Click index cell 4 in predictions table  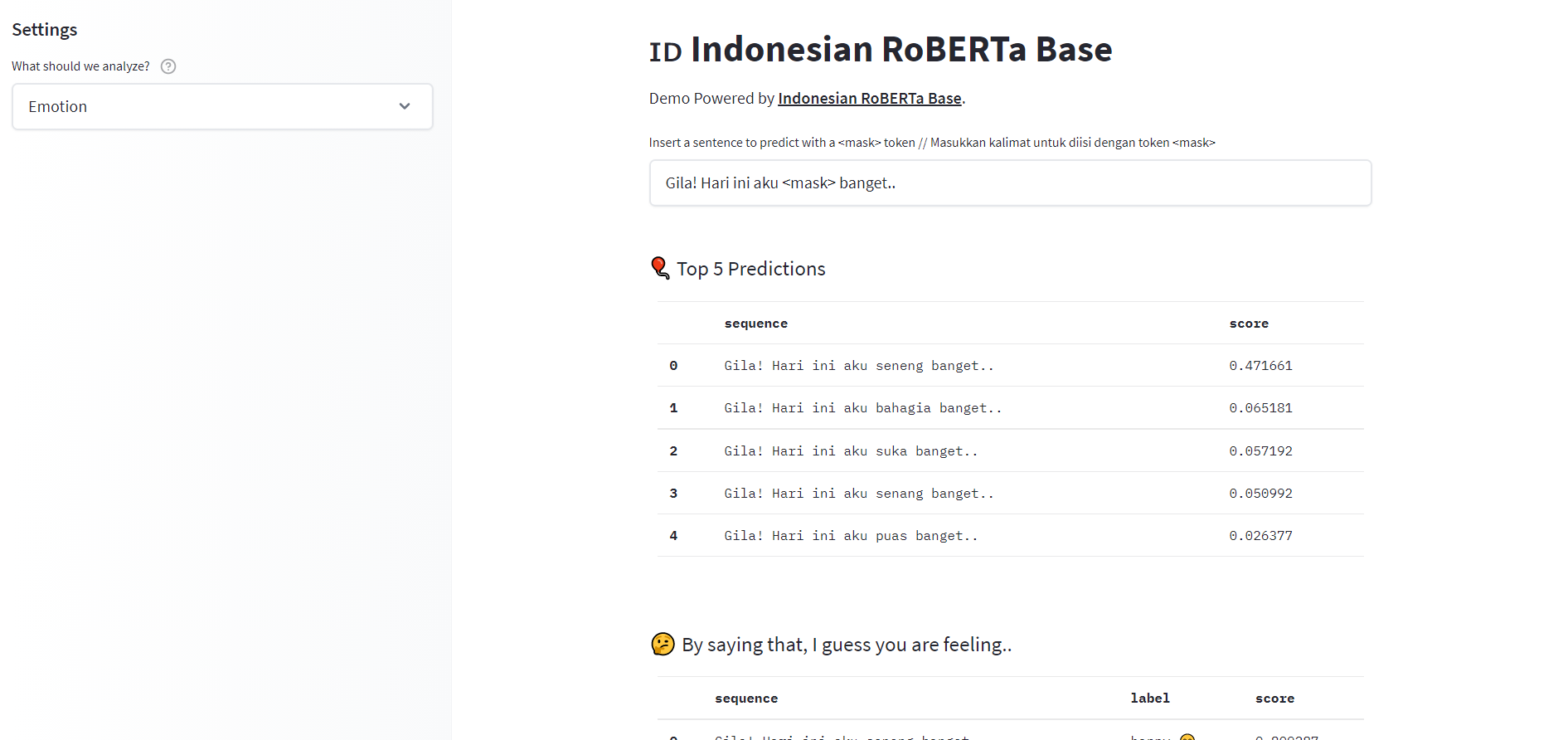click(x=673, y=536)
